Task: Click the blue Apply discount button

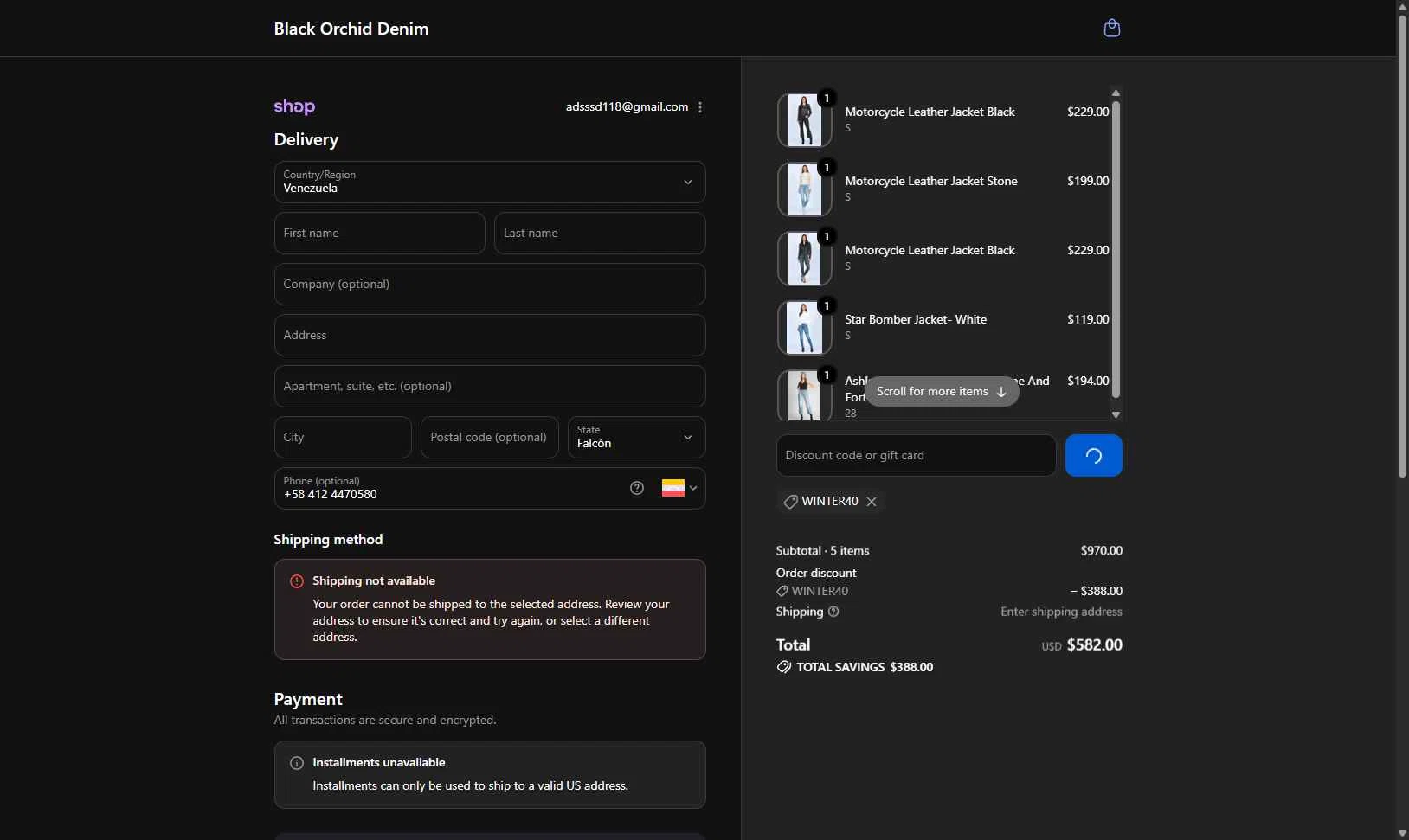Action: point(1094,456)
